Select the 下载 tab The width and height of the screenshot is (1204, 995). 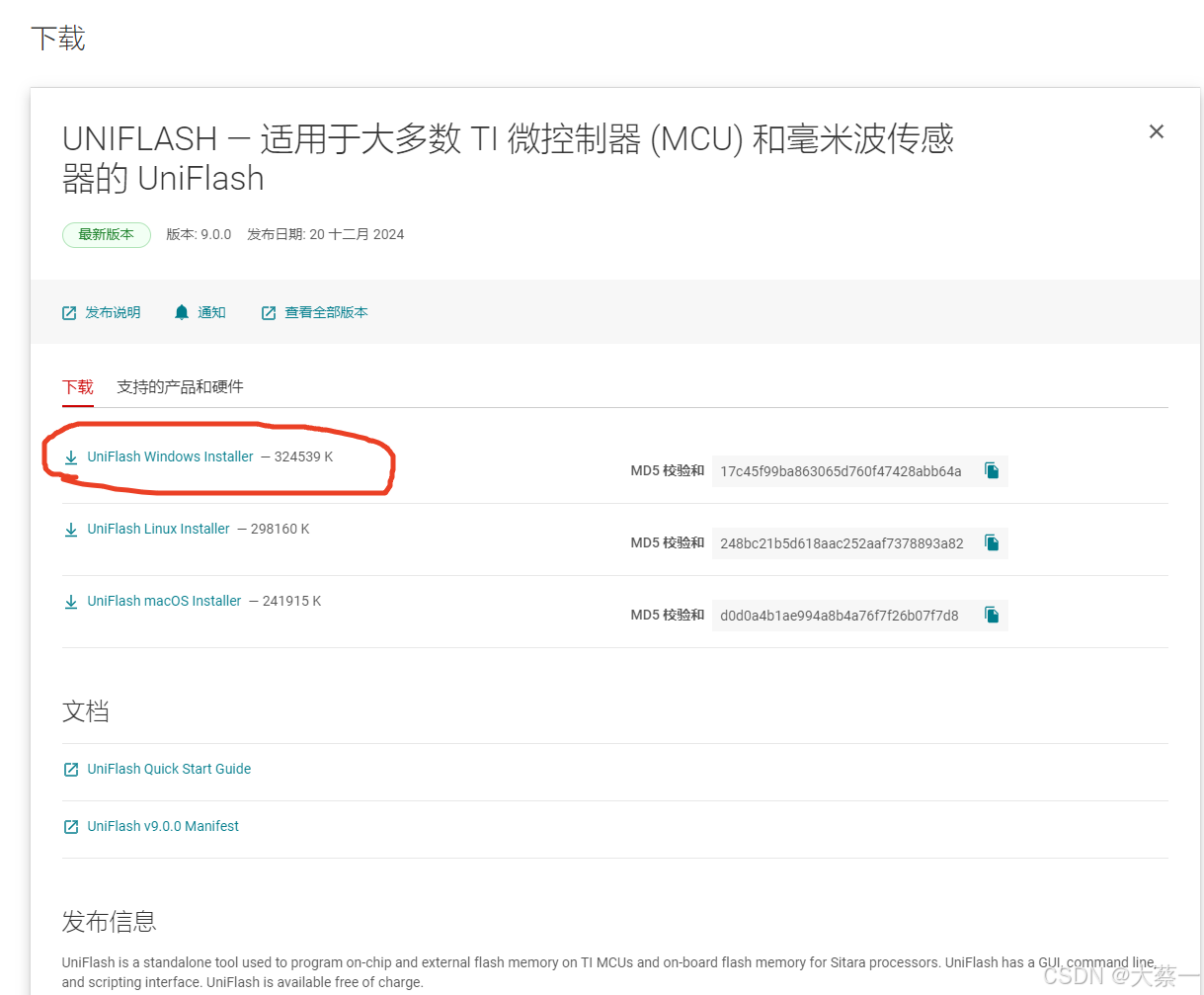point(77,386)
